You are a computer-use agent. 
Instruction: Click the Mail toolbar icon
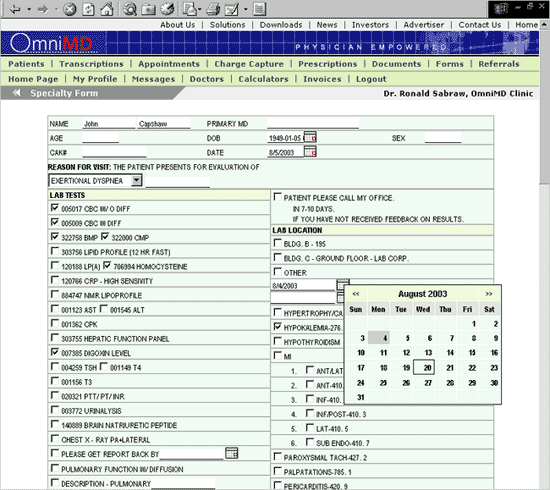(190, 9)
